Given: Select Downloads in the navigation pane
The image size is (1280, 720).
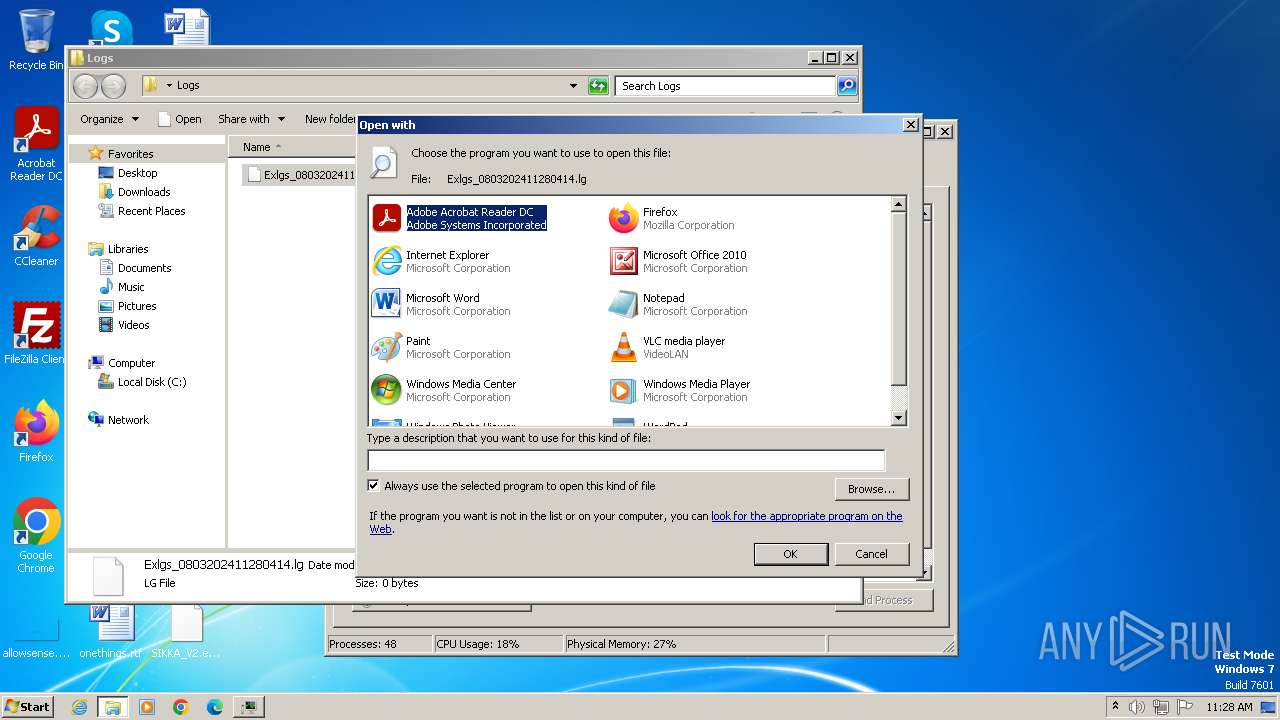Looking at the screenshot, I should [x=144, y=192].
